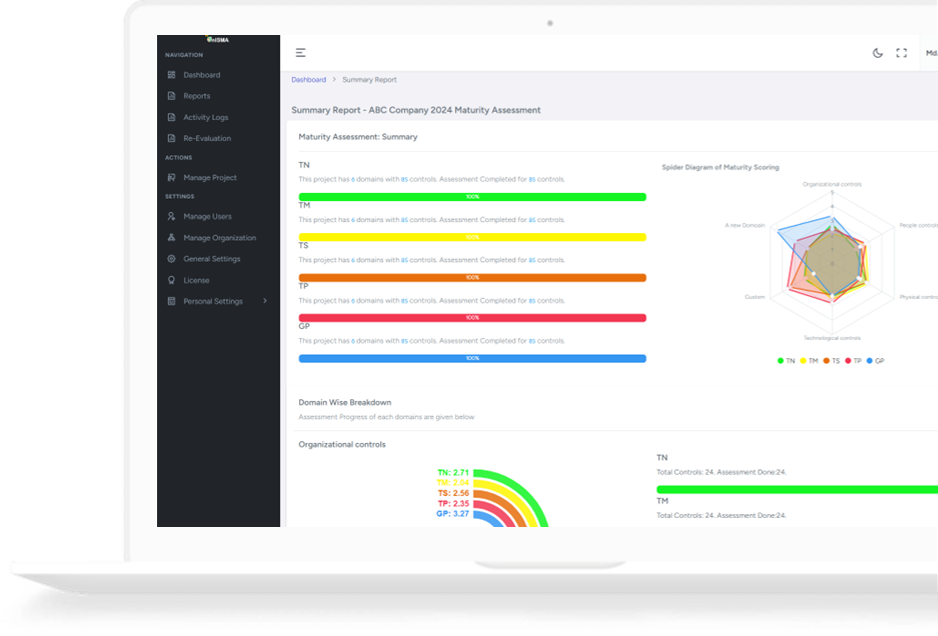Click the spider diagram chart
Viewport: 938px width, 636px height.
(x=832, y=263)
